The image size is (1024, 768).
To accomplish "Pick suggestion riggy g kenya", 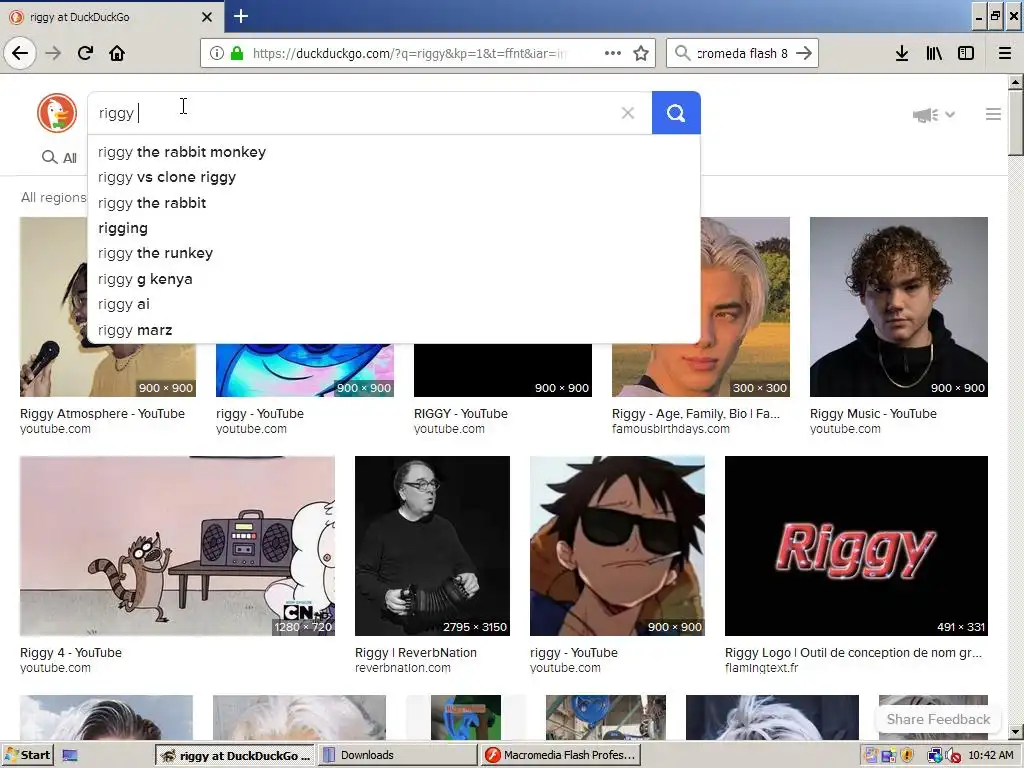I will click(394, 279).
